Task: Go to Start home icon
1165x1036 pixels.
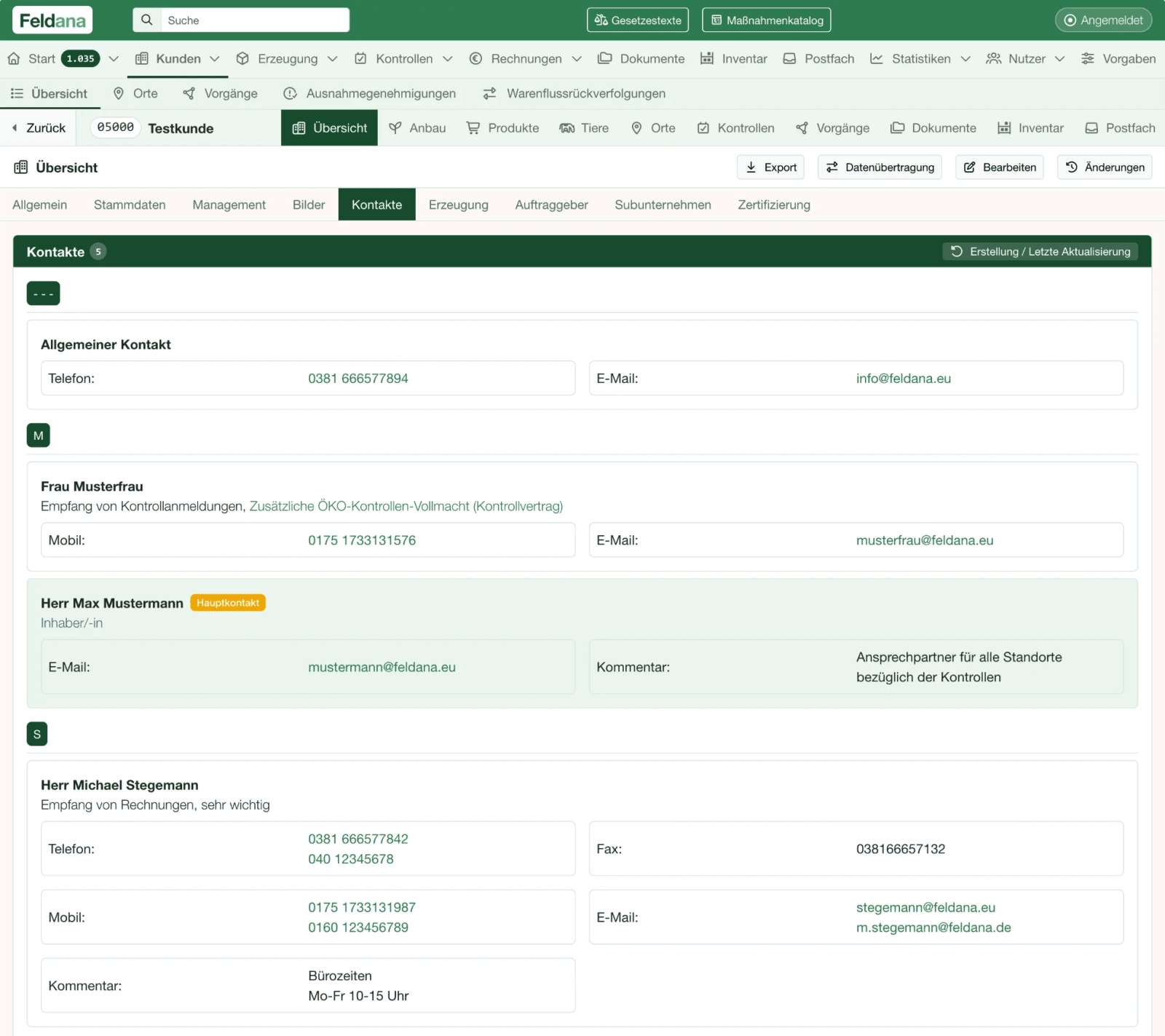Action: pos(14,59)
